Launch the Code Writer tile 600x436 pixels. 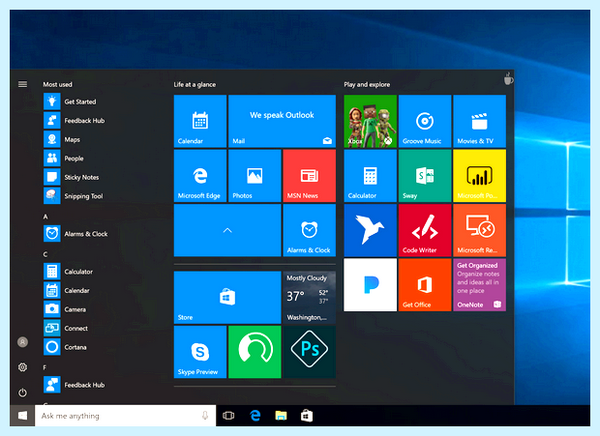click(x=425, y=230)
